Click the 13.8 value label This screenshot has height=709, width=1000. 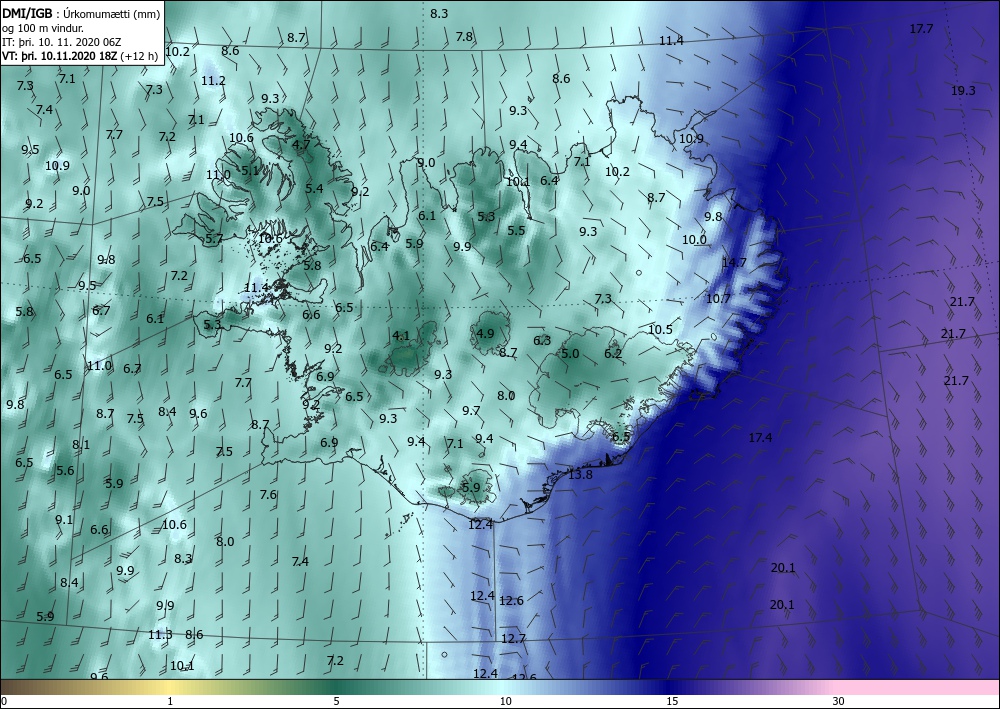tap(580, 474)
